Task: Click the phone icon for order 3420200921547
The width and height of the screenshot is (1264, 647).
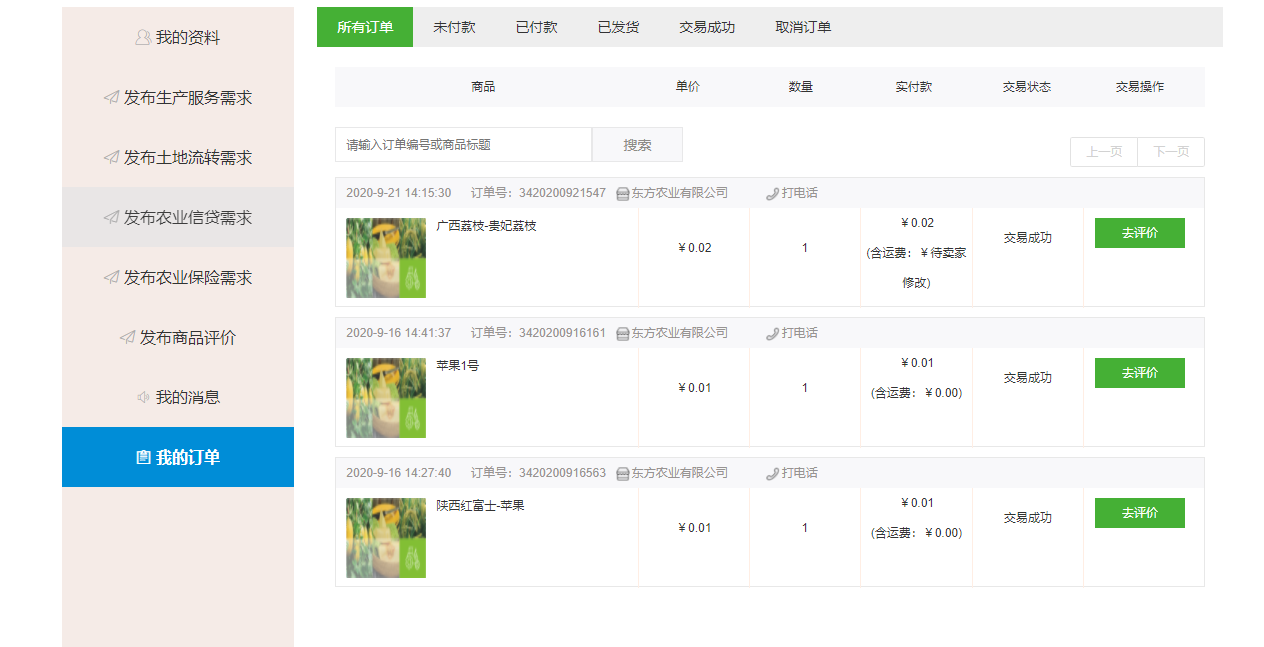Action: [x=772, y=193]
